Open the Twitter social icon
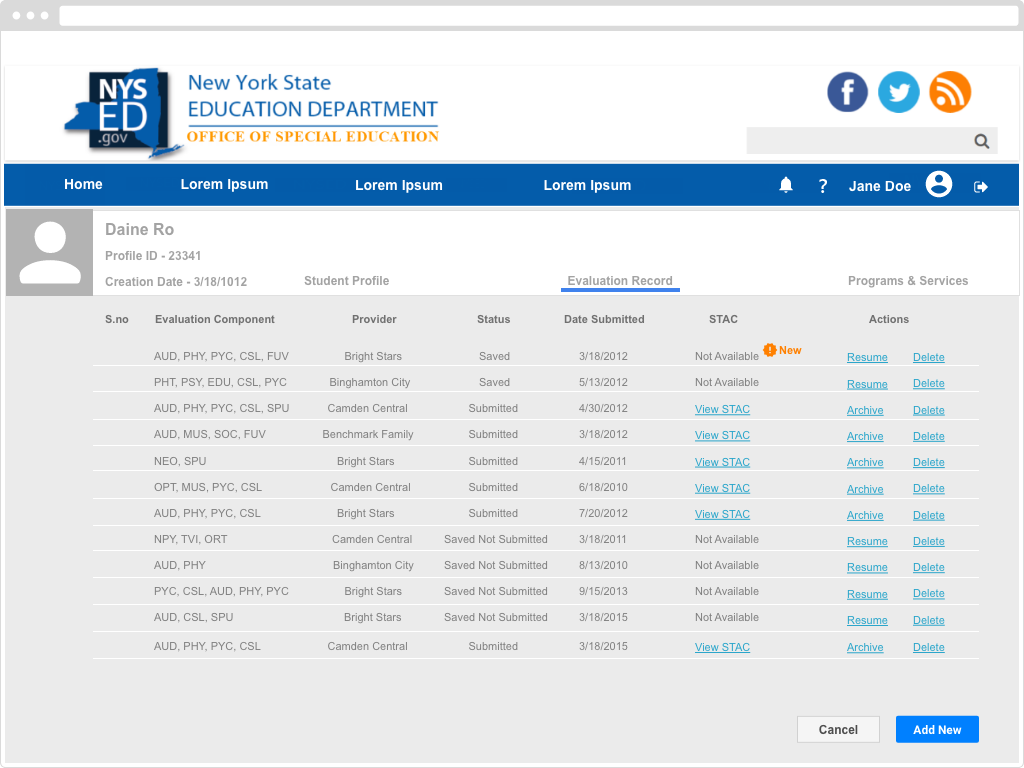 click(899, 92)
